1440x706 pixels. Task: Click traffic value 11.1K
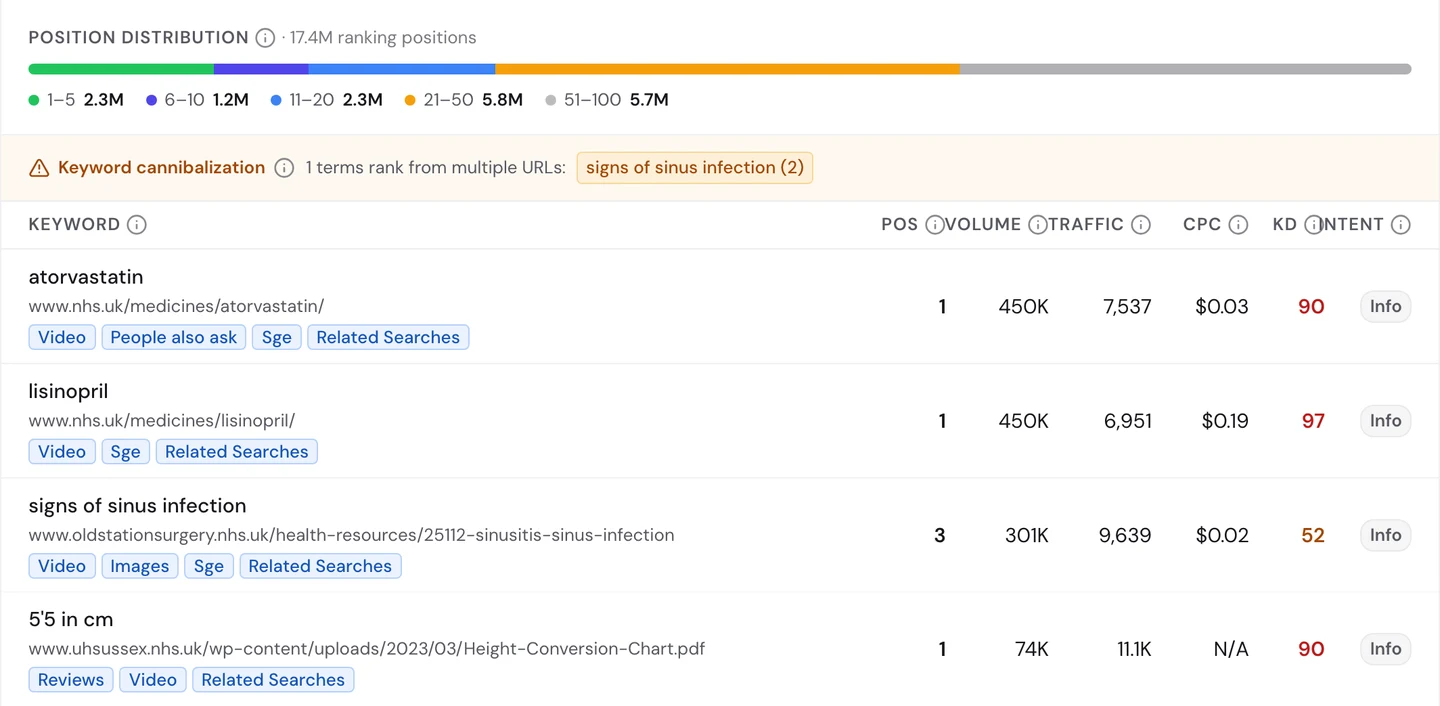tap(1134, 649)
